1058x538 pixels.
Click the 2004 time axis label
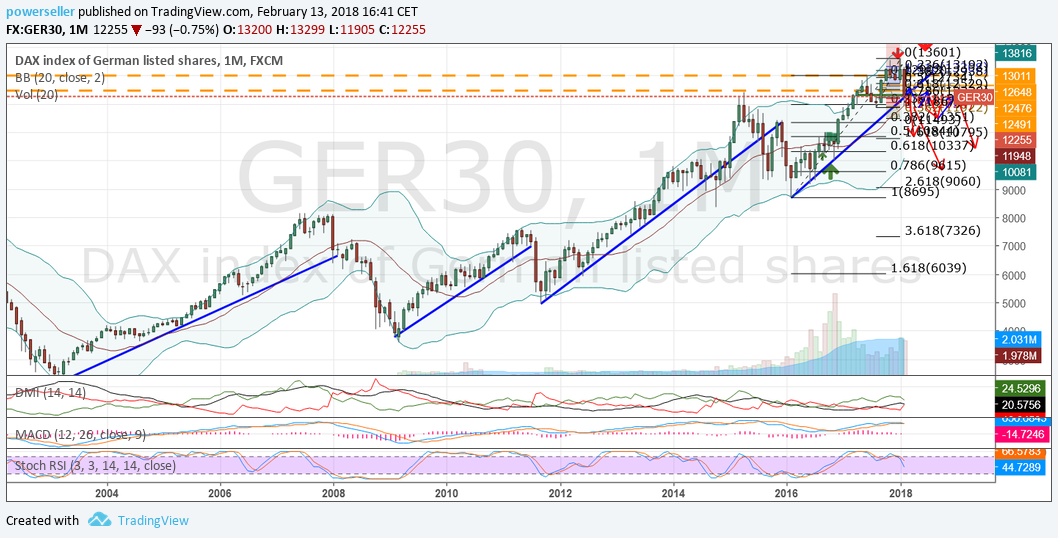click(107, 492)
